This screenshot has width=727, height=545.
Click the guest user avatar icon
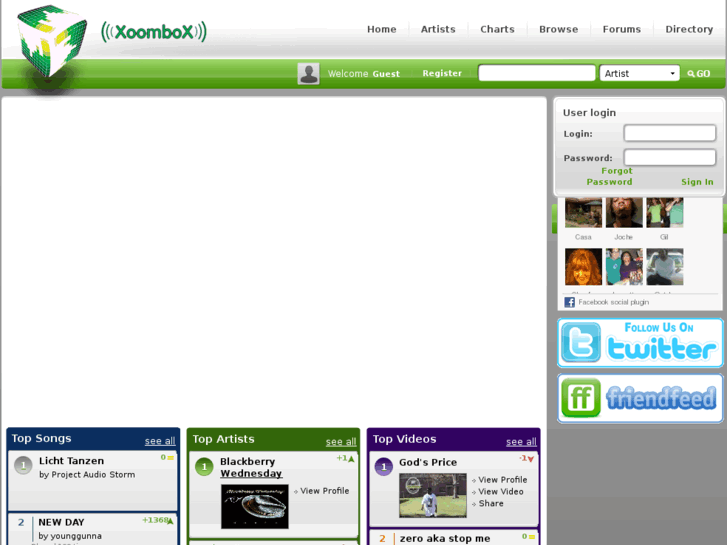308,74
